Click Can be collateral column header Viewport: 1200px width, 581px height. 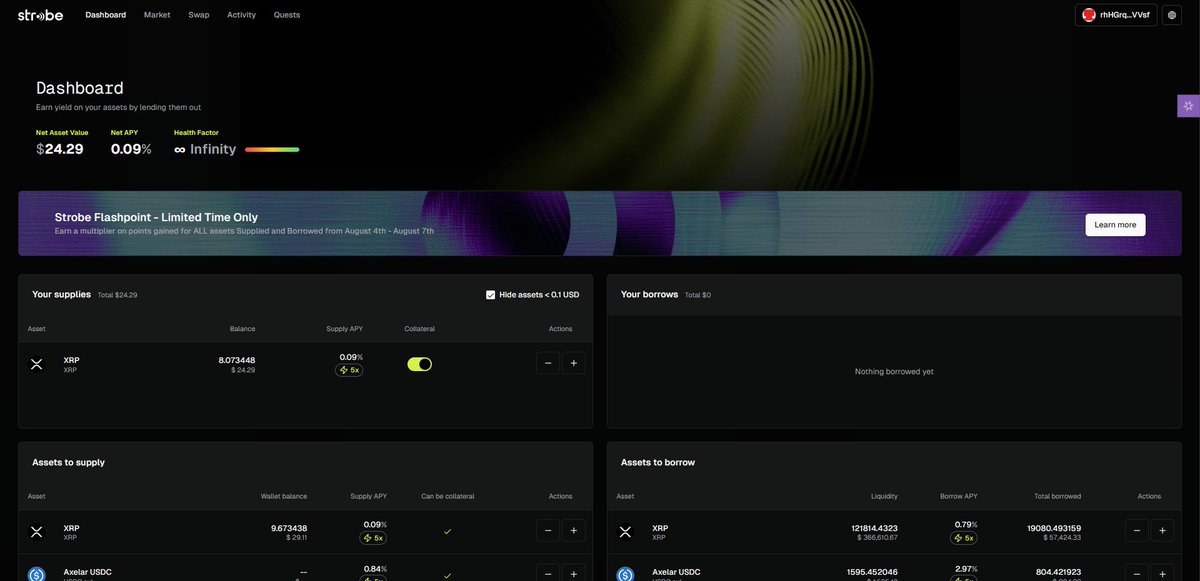pos(448,496)
